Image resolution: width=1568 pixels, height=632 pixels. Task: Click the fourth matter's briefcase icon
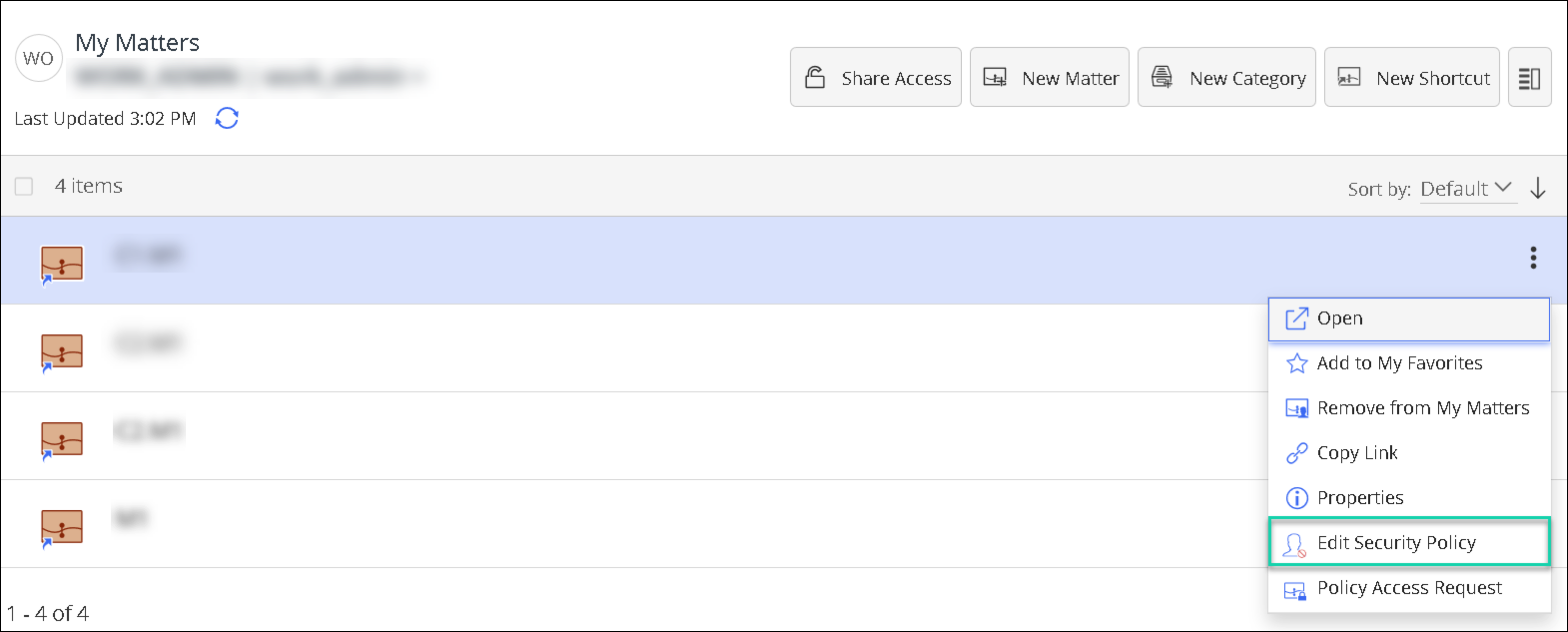point(61,527)
